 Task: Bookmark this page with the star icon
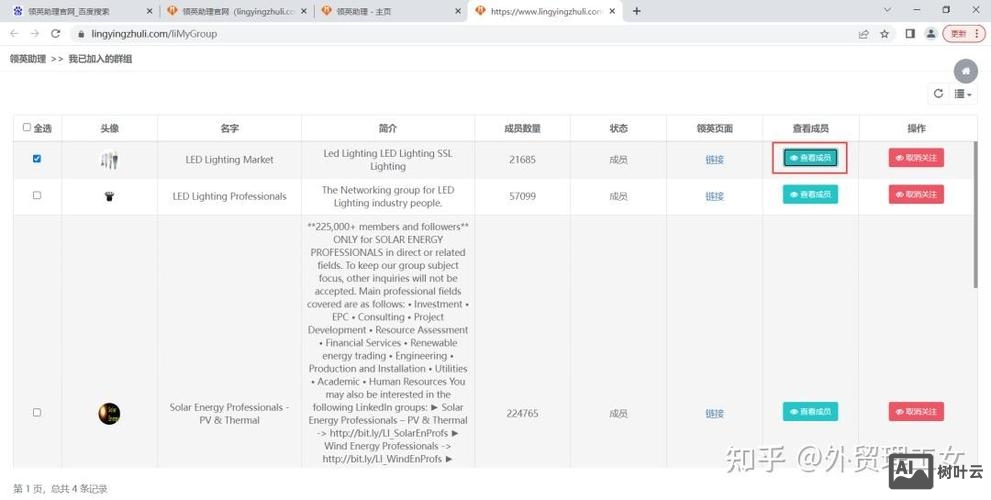884,34
